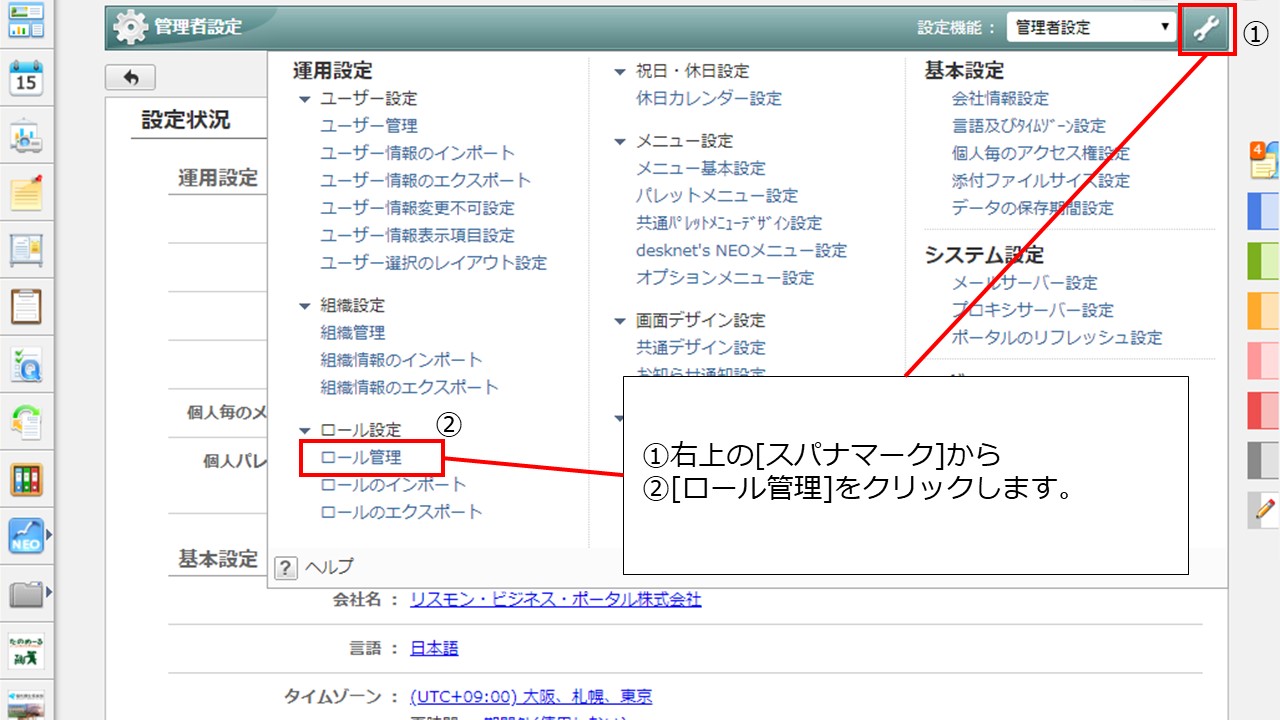Select the green color tab on right
Screen dimensions: 1280x720
[x=1264, y=261]
